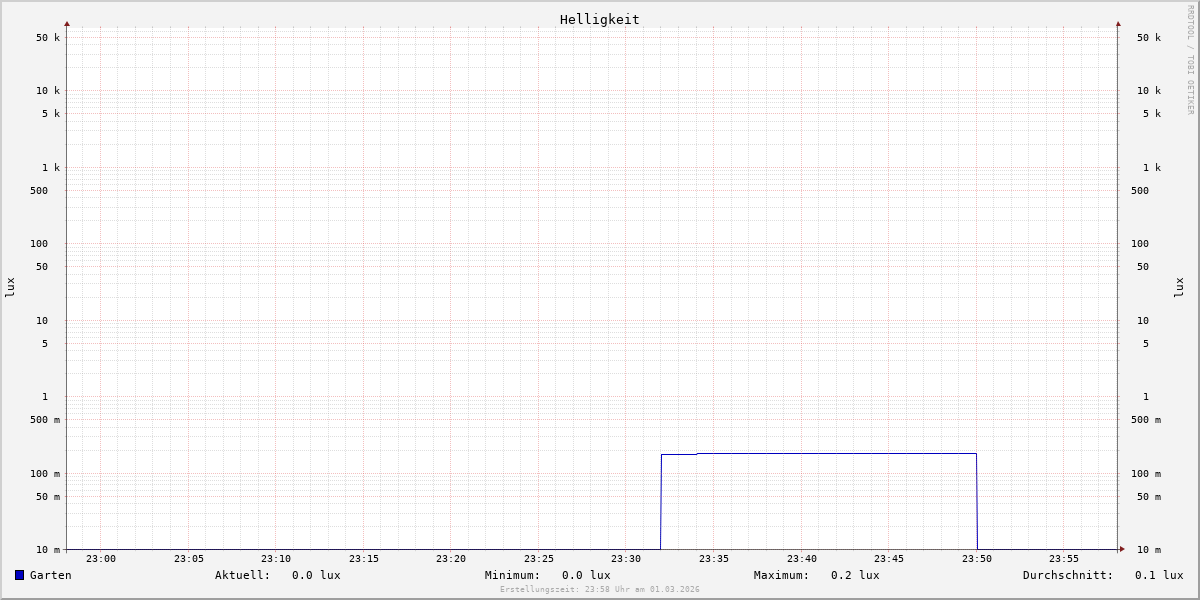Viewport: 1200px width, 600px height.
Task: Click the 23:15 time axis label
Action: 364,559
